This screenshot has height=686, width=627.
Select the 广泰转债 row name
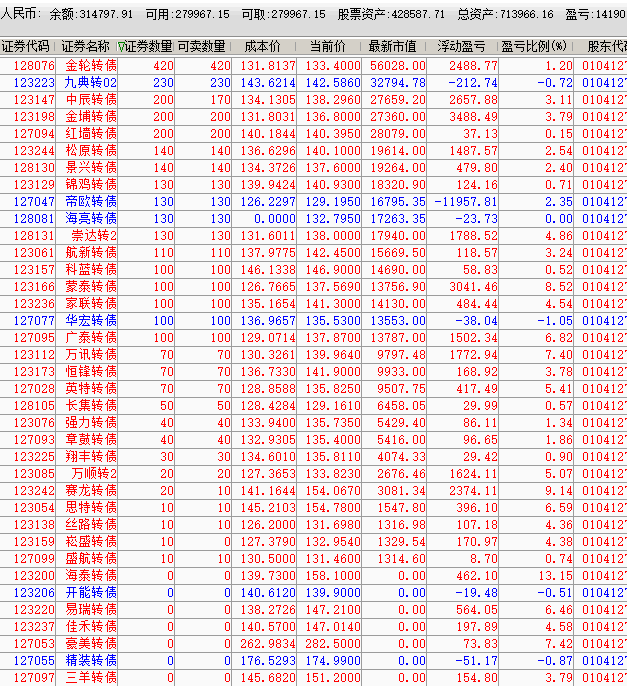(x=91, y=338)
